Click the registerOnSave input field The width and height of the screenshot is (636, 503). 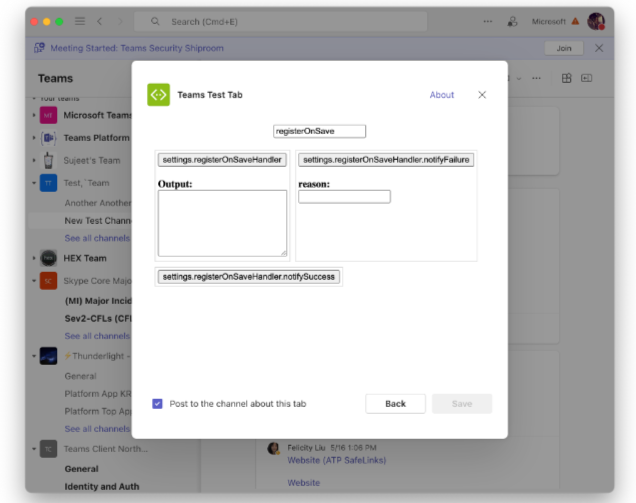(x=319, y=131)
